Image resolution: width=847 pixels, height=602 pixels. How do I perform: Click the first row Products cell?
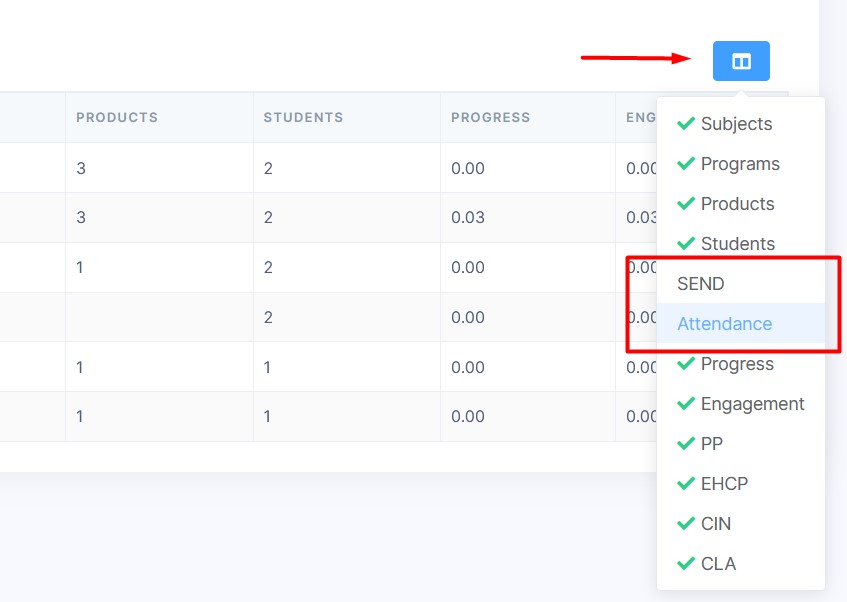click(x=82, y=168)
